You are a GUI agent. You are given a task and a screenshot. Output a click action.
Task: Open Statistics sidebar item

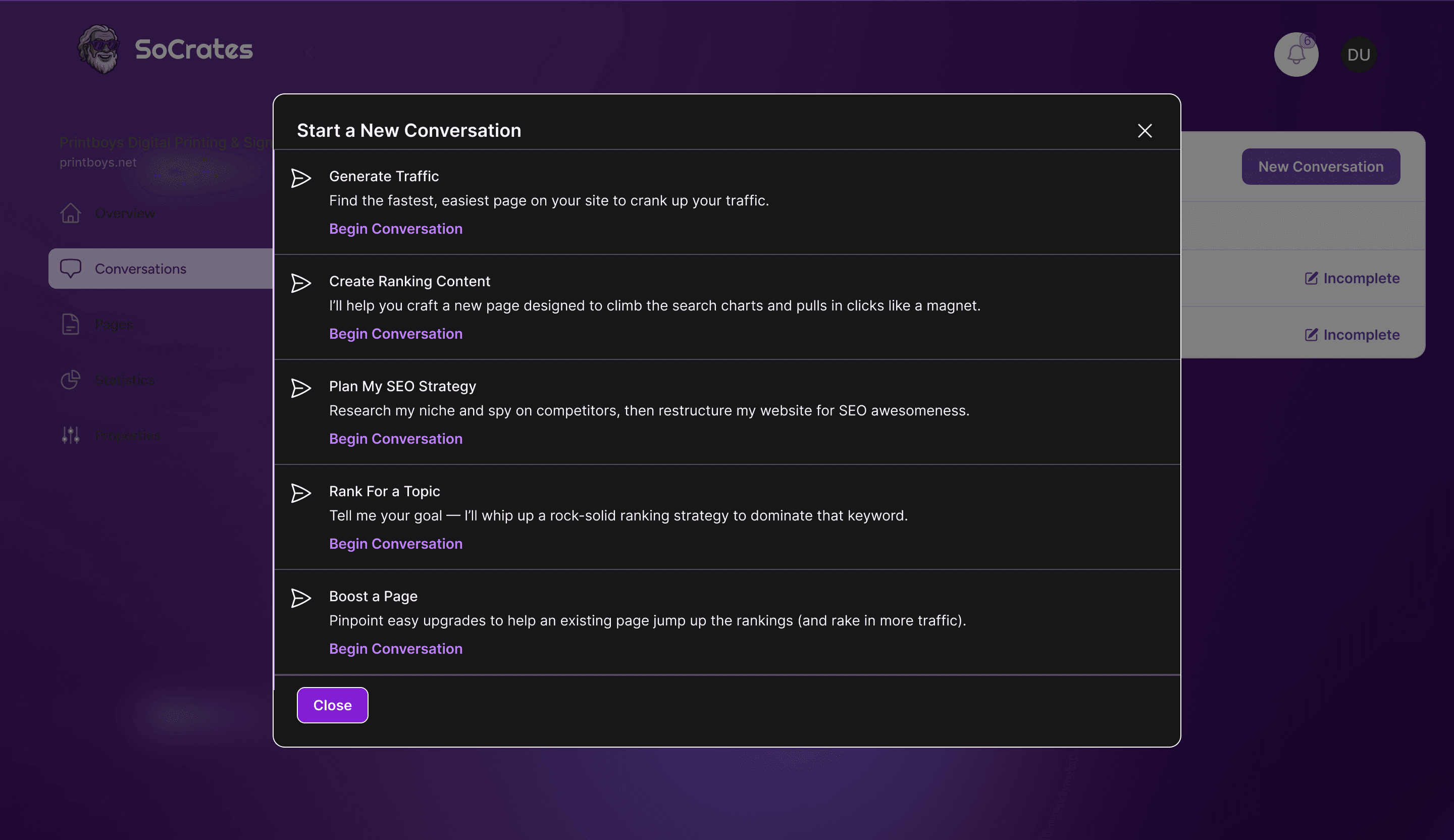[124, 380]
